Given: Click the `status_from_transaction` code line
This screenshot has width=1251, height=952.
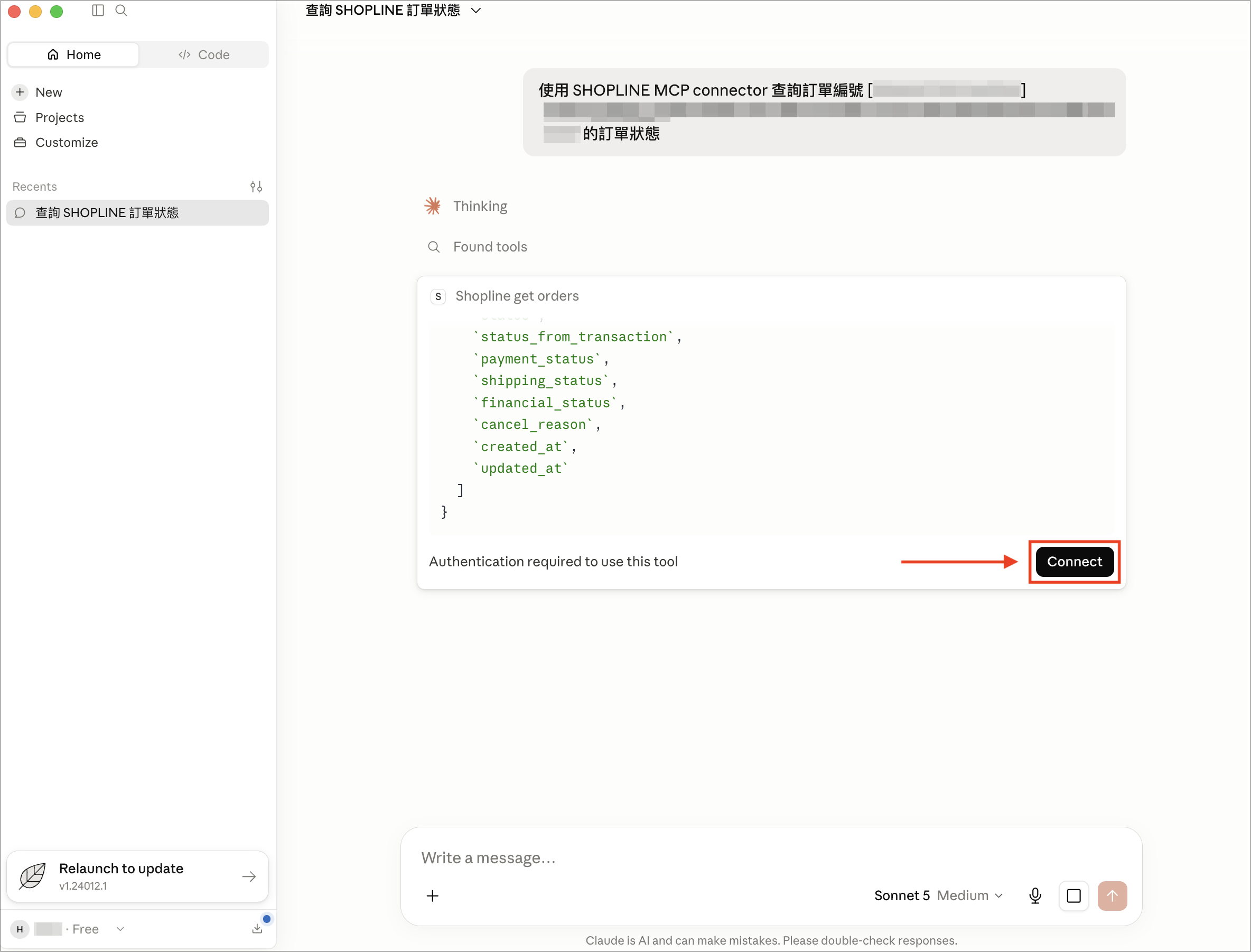Looking at the screenshot, I should (577, 337).
